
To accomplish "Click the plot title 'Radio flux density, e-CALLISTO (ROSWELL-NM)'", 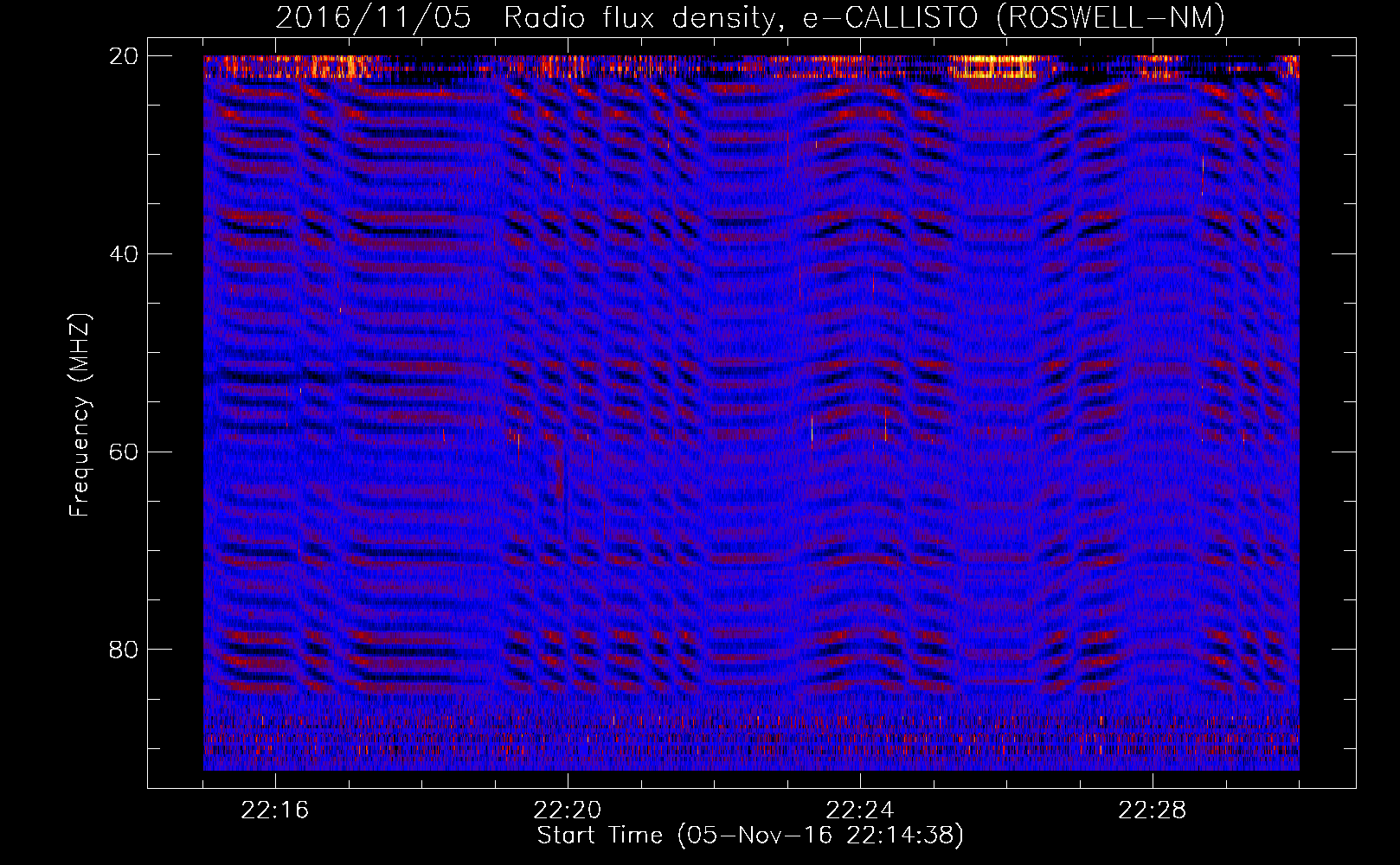I will [864, 18].
